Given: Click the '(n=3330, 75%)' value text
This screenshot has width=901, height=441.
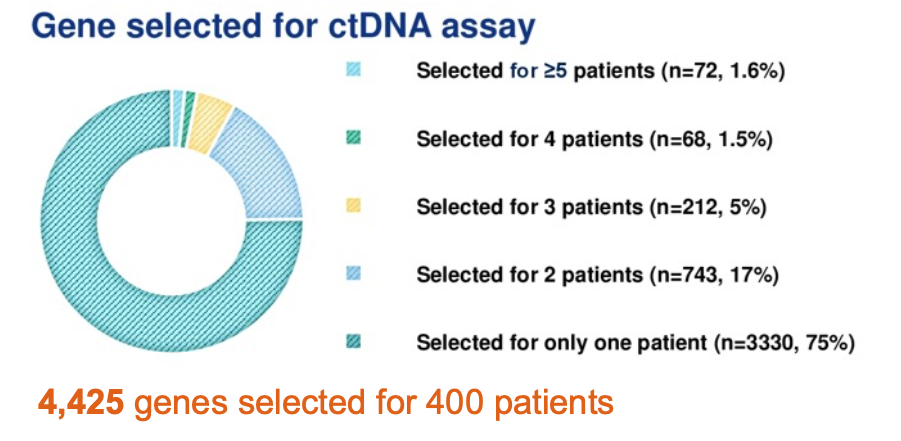Looking at the screenshot, I should pos(783,343).
